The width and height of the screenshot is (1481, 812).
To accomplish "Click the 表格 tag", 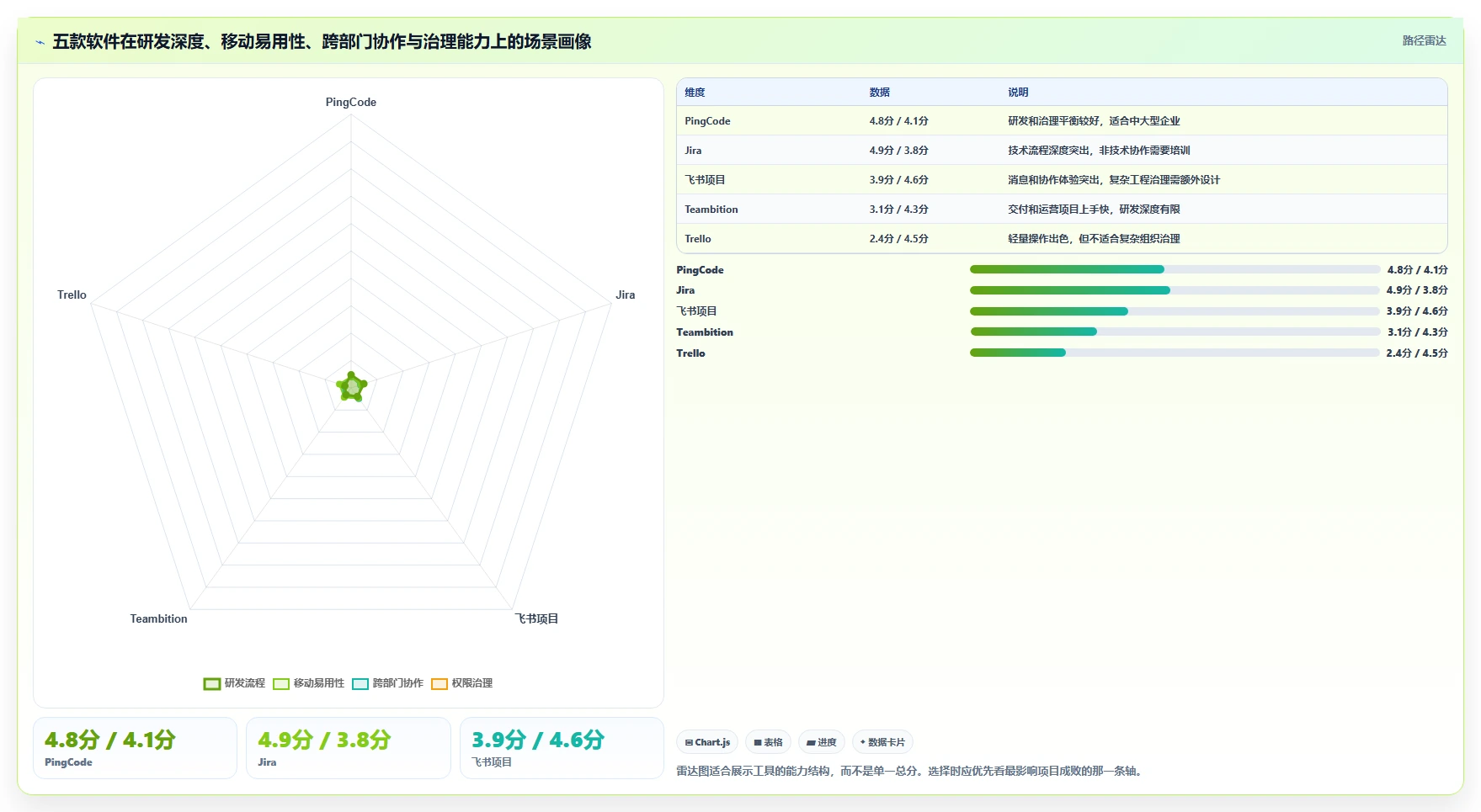I will click(768, 742).
